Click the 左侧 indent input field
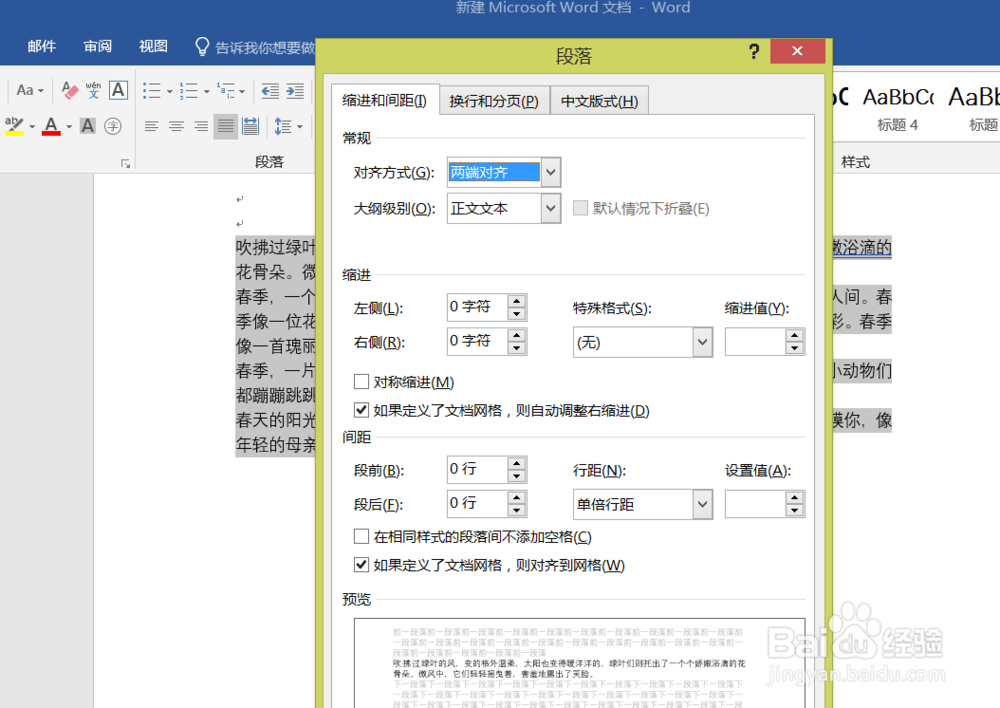1000x708 pixels. point(478,307)
